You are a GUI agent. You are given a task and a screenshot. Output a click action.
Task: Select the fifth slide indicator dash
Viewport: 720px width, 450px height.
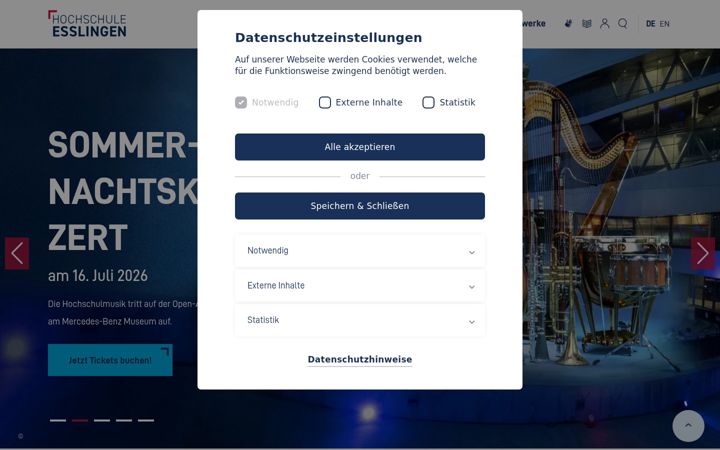[x=146, y=420]
